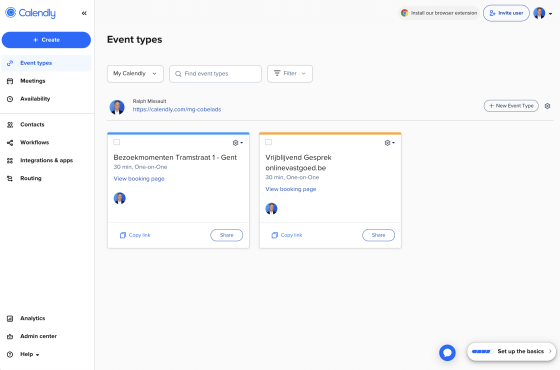Click host avatar on Vrijblijvend Gesprek card
The height and width of the screenshot is (370, 560).
[271, 209]
